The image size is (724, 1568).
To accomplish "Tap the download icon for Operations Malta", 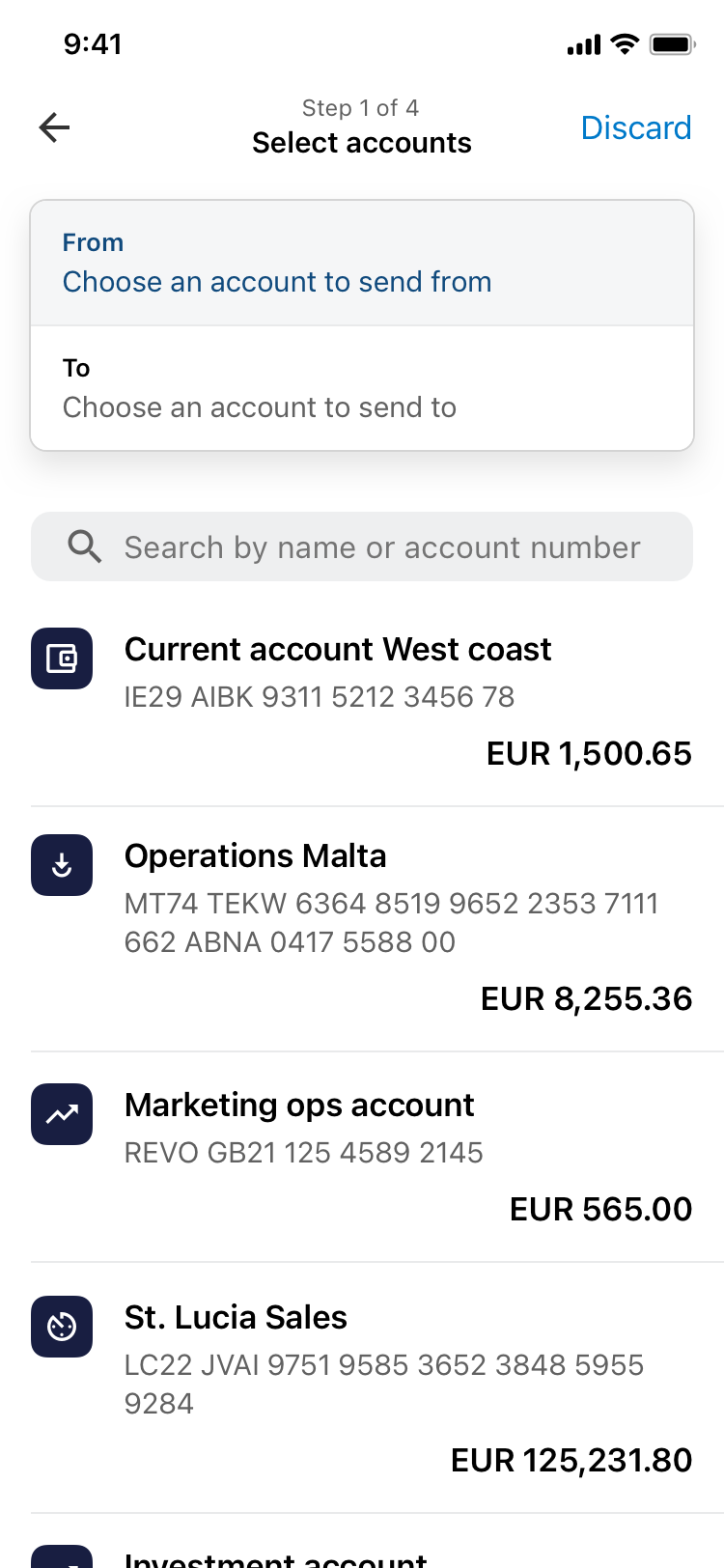I will coord(62,865).
